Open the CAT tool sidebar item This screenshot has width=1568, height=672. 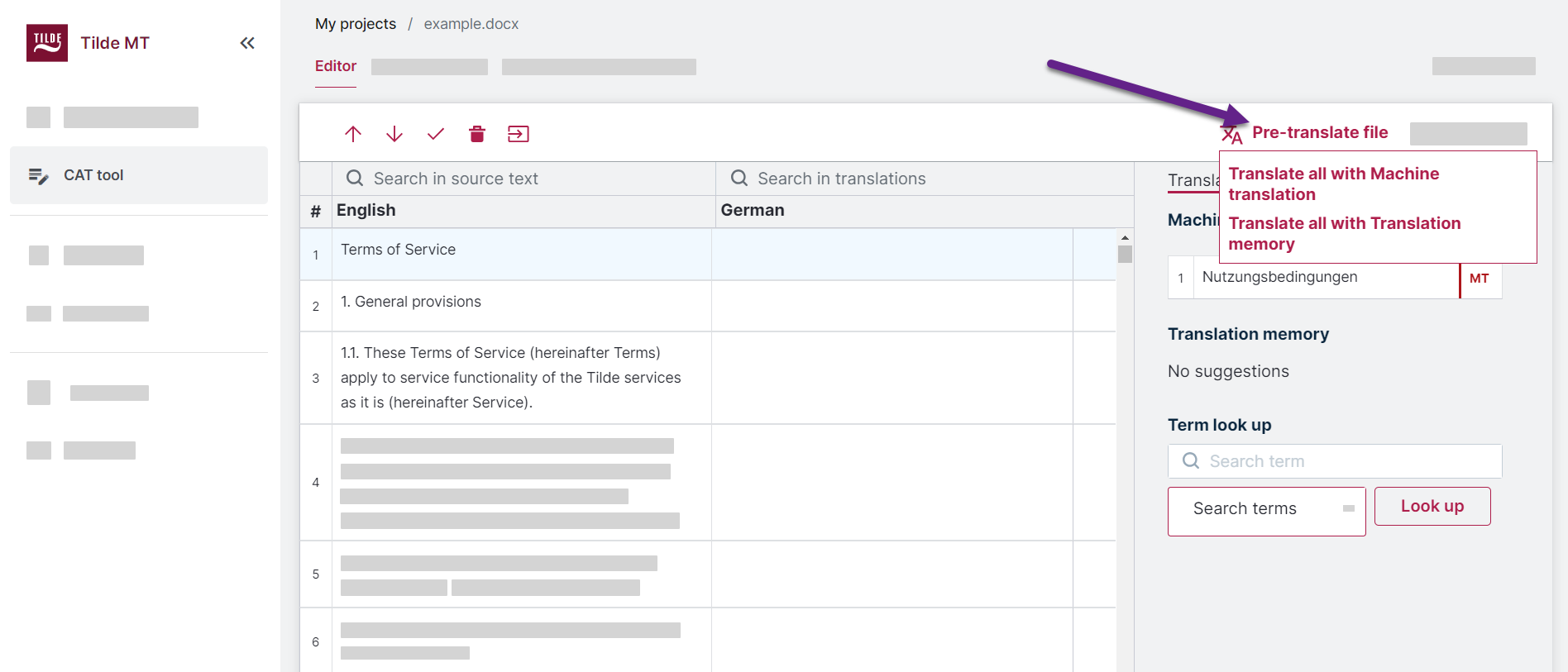(x=139, y=175)
